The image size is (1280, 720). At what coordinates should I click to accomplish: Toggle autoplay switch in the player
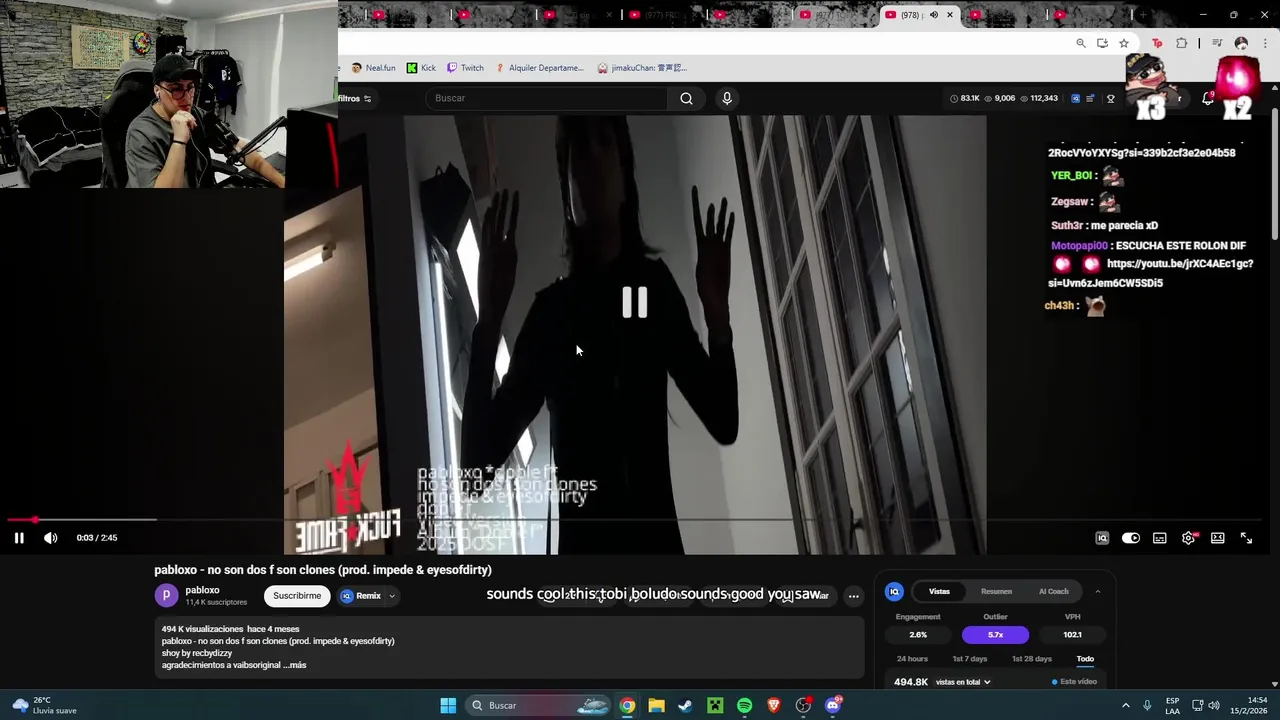(1131, 538)
